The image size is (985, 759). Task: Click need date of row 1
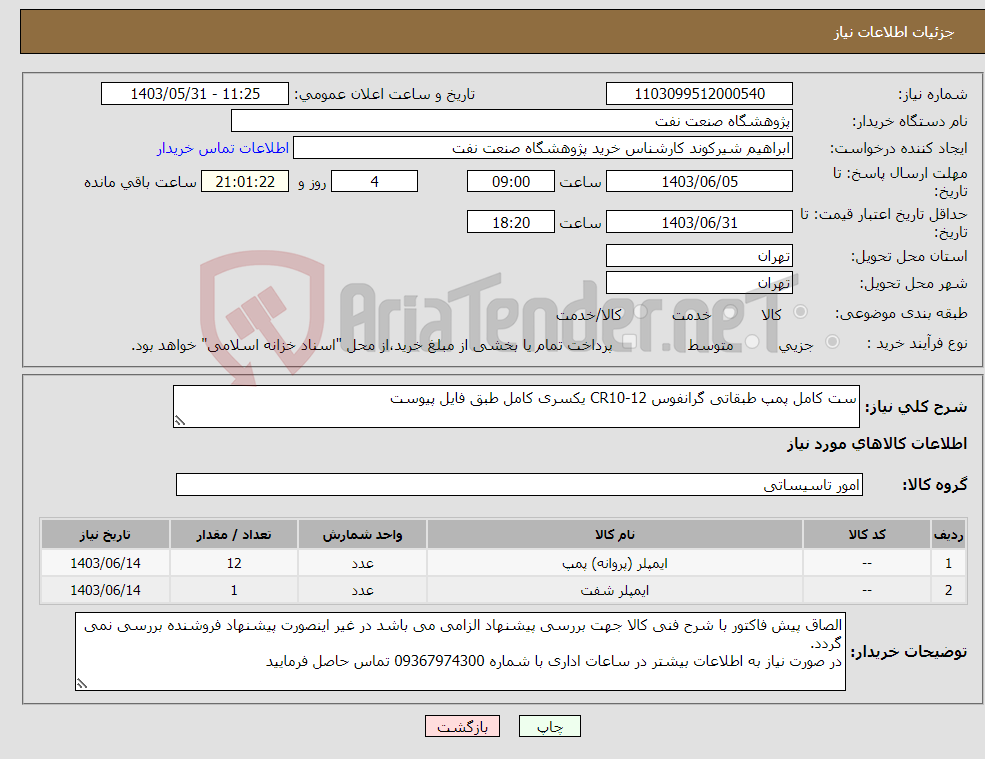click(x=105, y=564)
